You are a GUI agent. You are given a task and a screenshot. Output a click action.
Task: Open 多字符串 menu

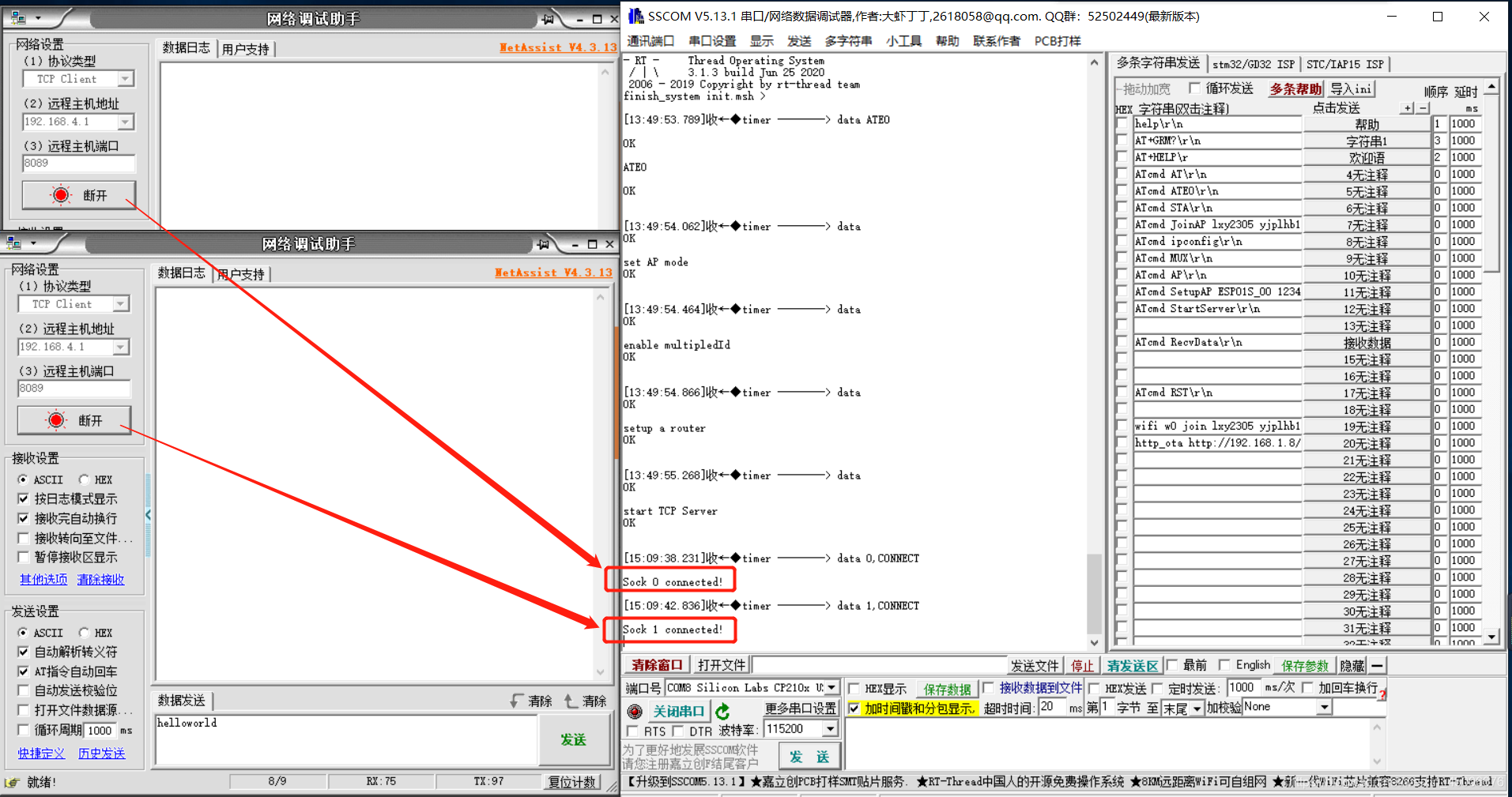848,41
